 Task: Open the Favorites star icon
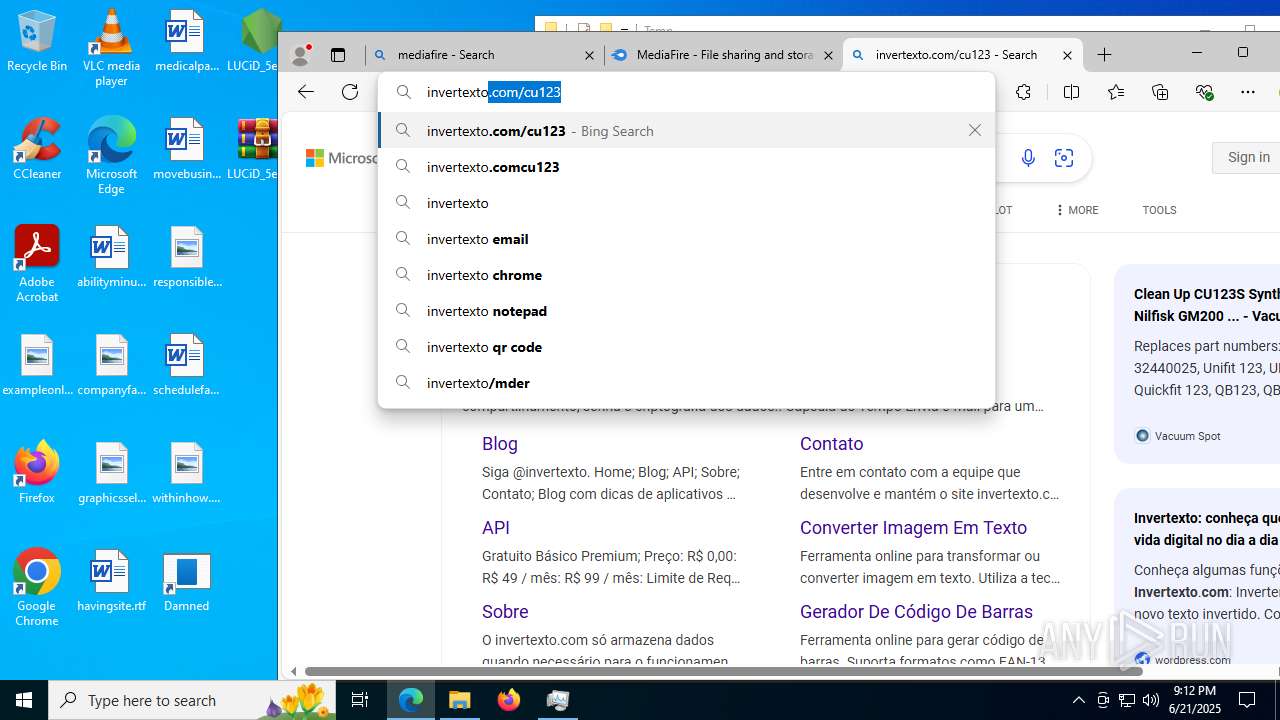click(1116, 92)
